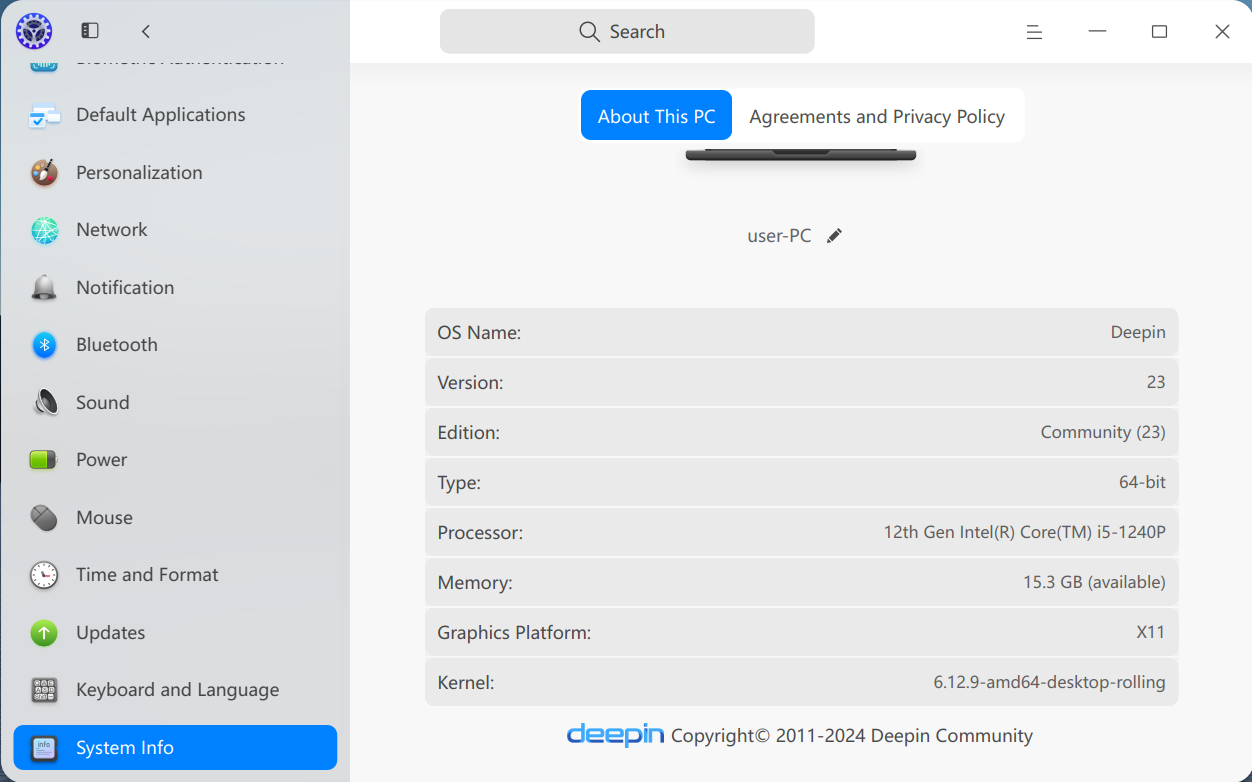Click the Version value 23
Screen dimensions: 1252x782
[x=1156, y=382]
